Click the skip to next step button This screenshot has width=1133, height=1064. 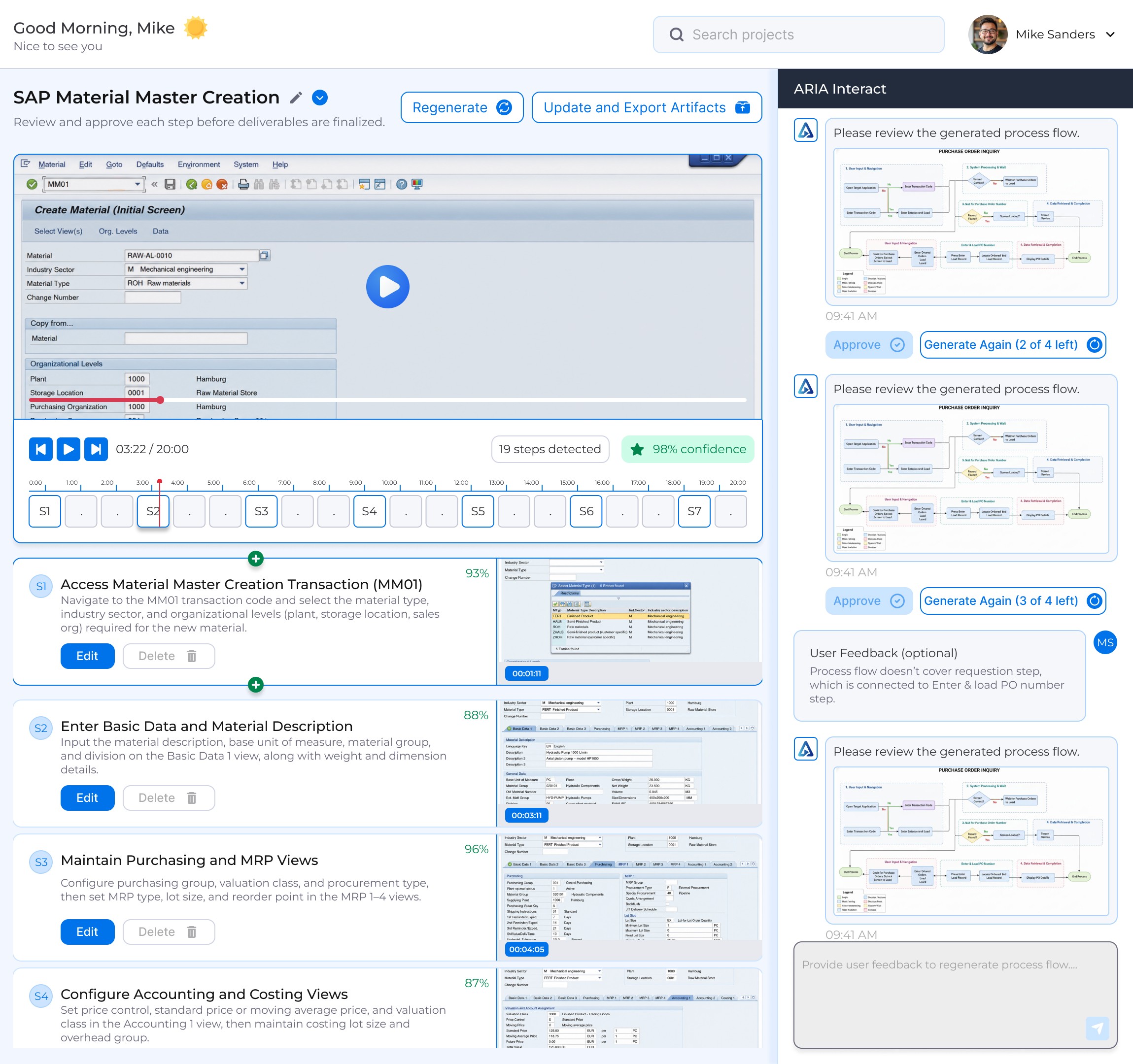pyautogui.click(x=96, y=449)
